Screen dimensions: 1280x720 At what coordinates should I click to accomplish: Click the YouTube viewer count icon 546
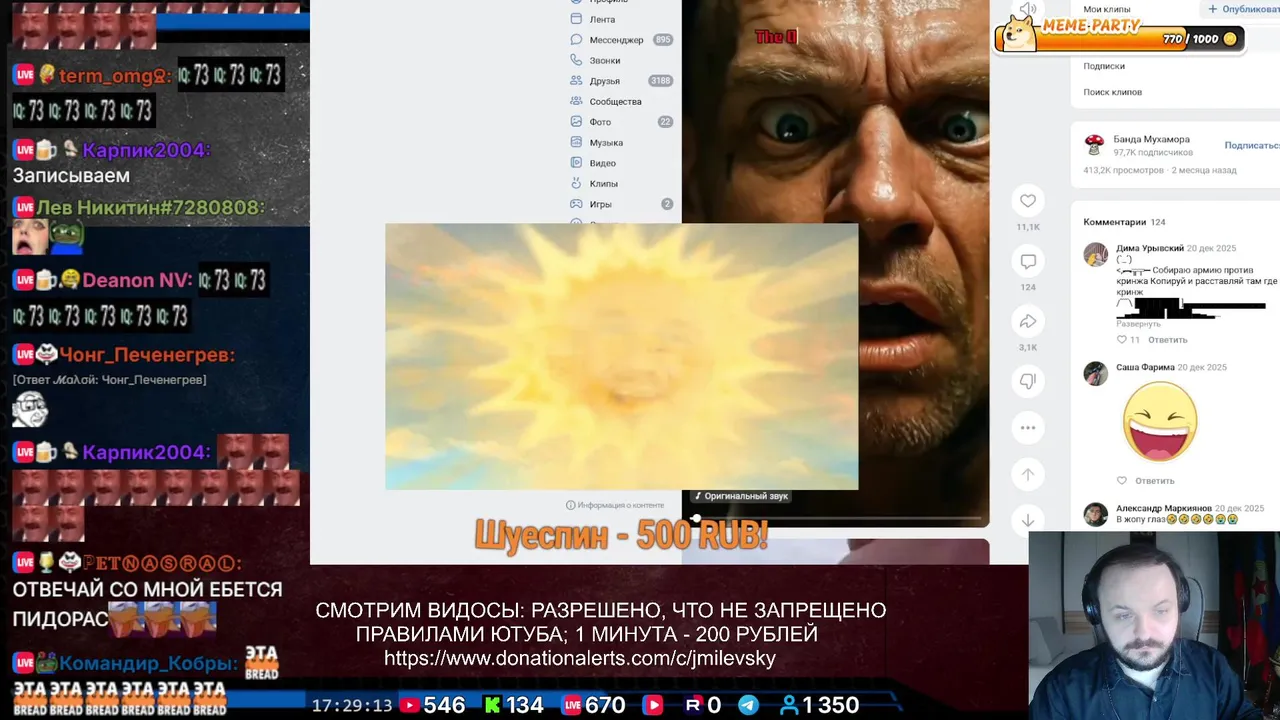point(409,705)
